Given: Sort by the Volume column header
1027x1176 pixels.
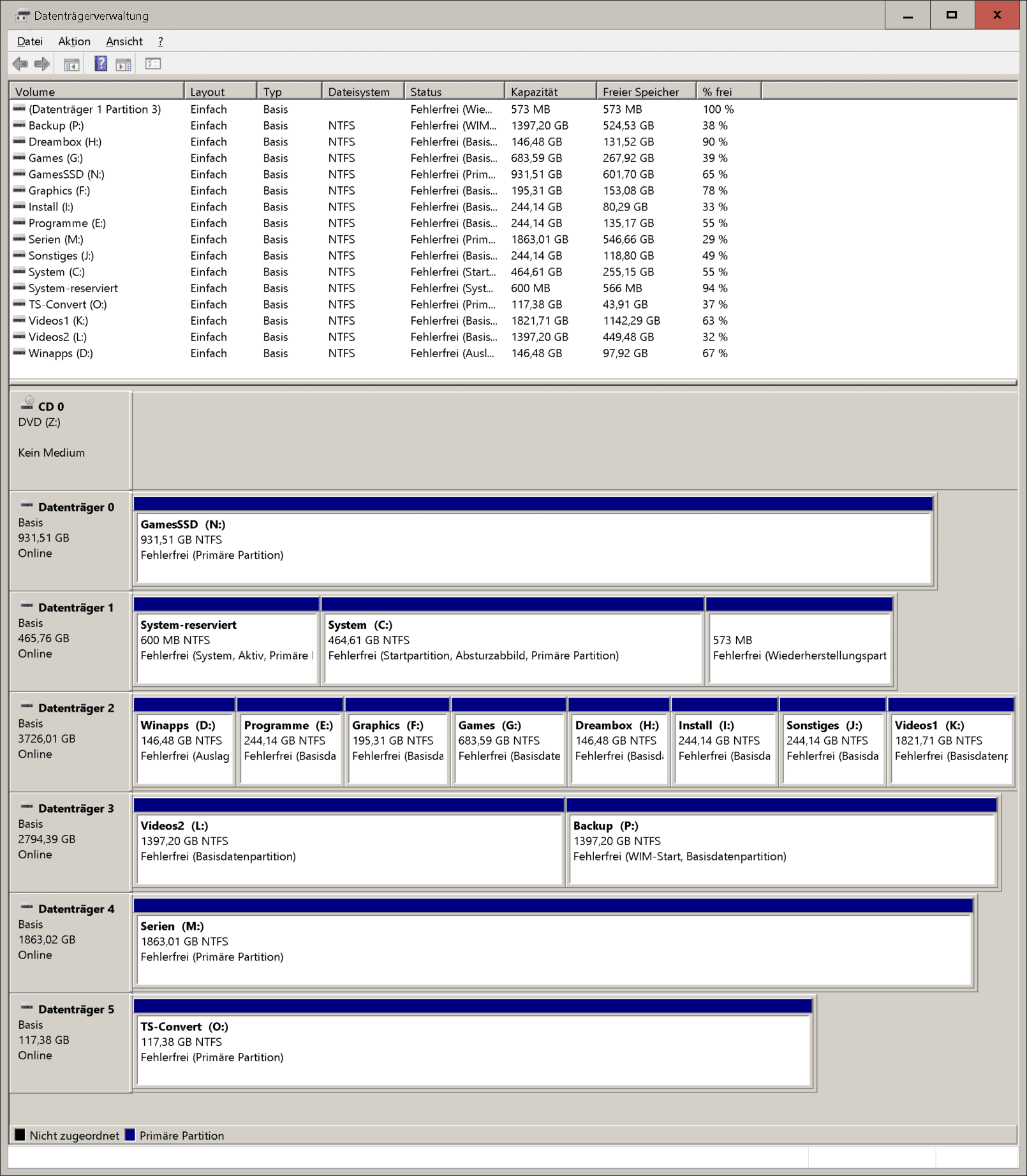Looking at the screenshot, I should coord(97,92).
